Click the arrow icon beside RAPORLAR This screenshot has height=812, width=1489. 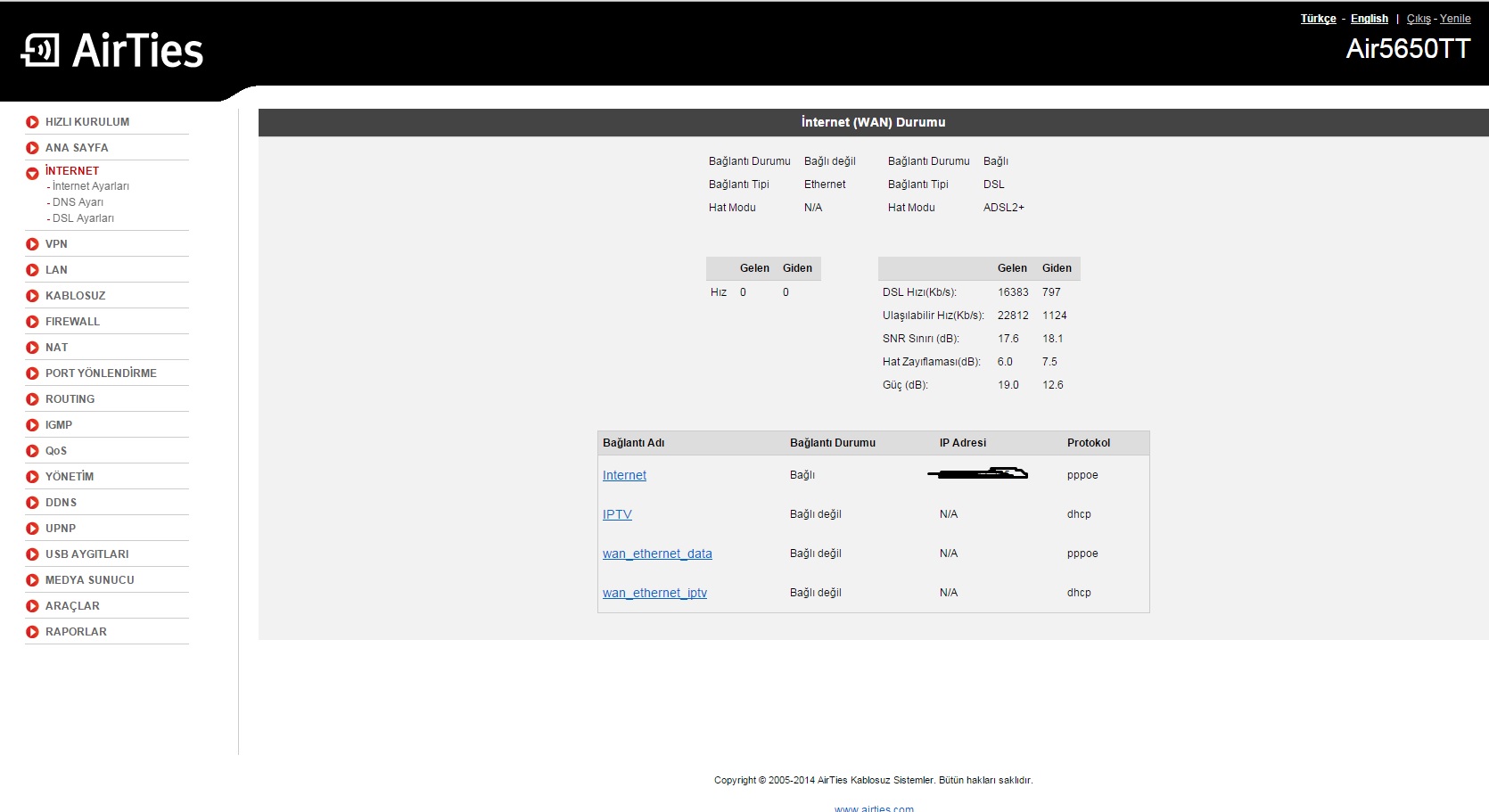(32, 632)
